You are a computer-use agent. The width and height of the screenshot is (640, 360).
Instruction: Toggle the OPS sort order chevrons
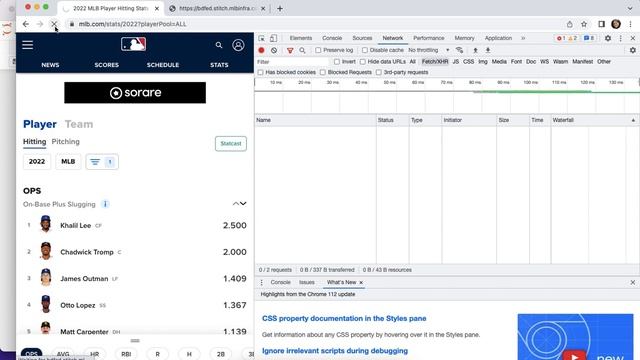(240, 204)
